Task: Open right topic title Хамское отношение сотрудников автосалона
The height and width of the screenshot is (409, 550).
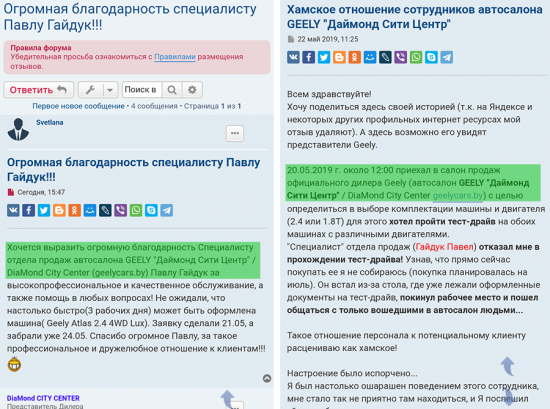Action: point(415,16)
